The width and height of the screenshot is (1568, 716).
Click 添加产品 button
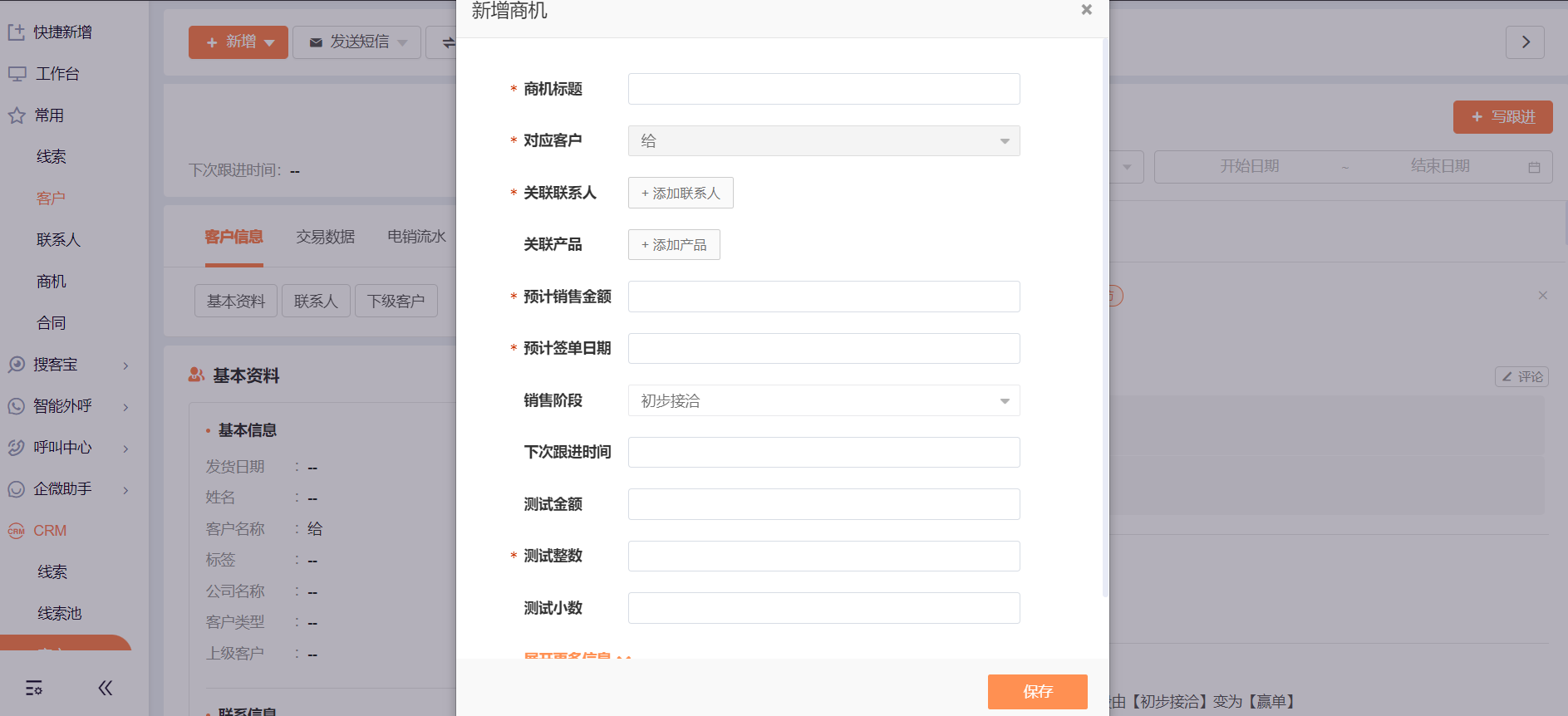(674, 244)
